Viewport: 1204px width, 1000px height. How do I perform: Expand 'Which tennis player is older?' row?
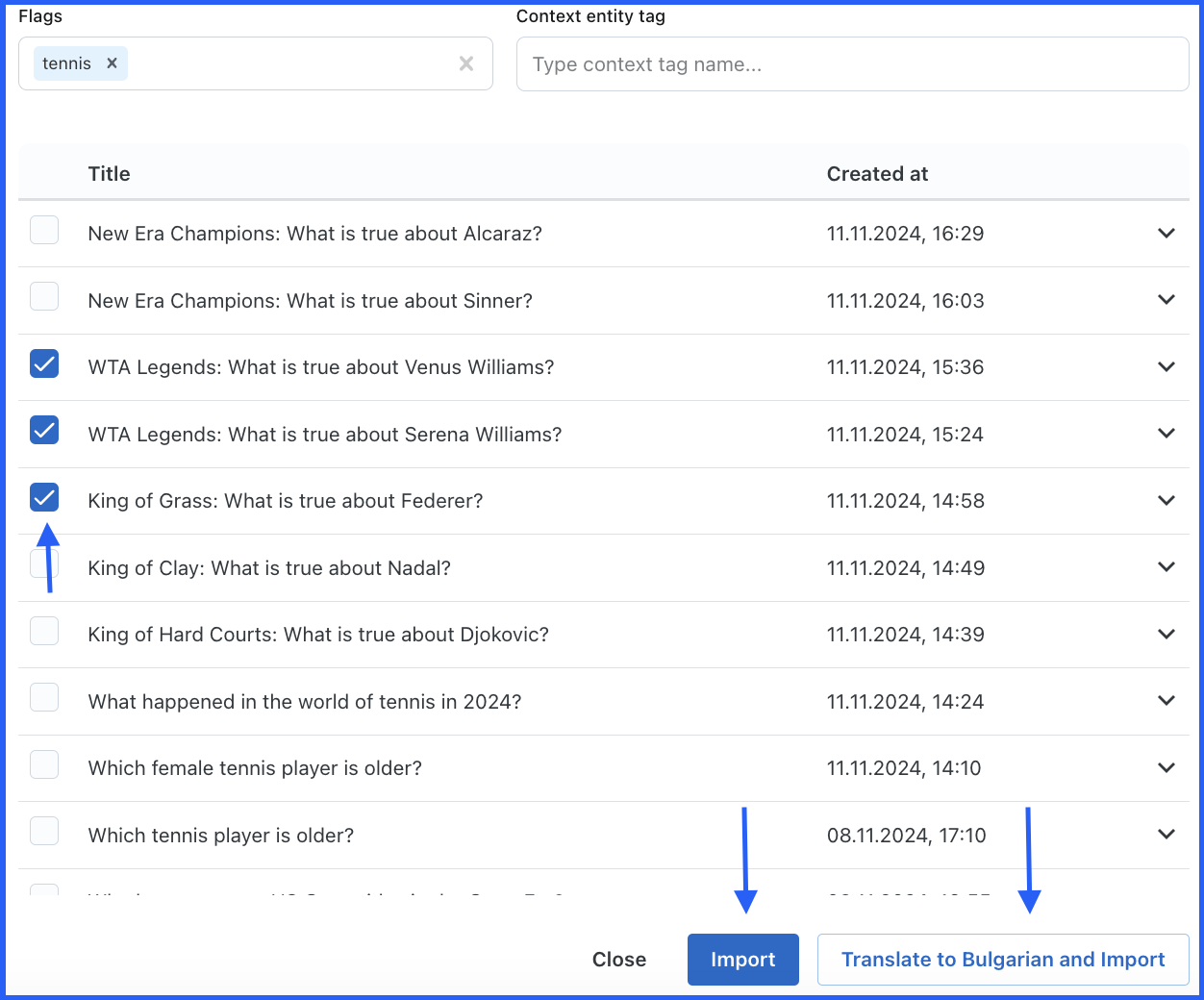pyautogui.click(x=1166, y=835)
